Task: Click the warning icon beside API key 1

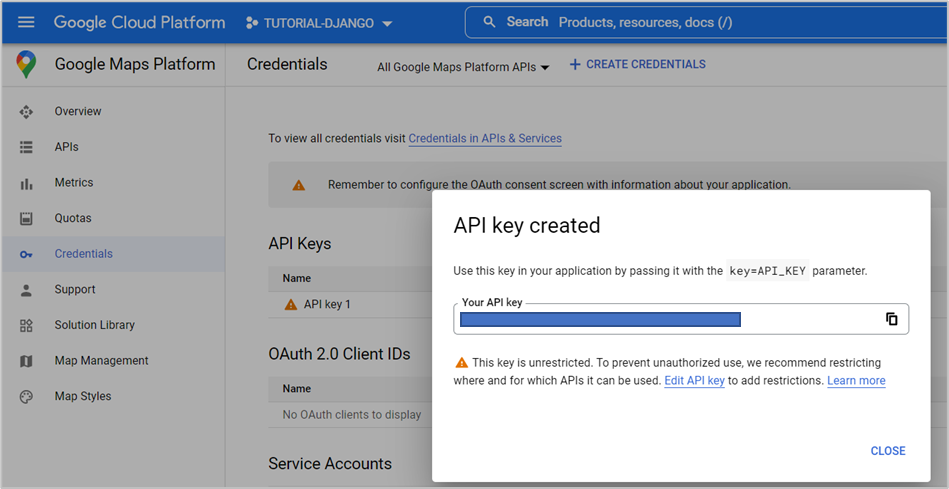Action: pos(291,304)
